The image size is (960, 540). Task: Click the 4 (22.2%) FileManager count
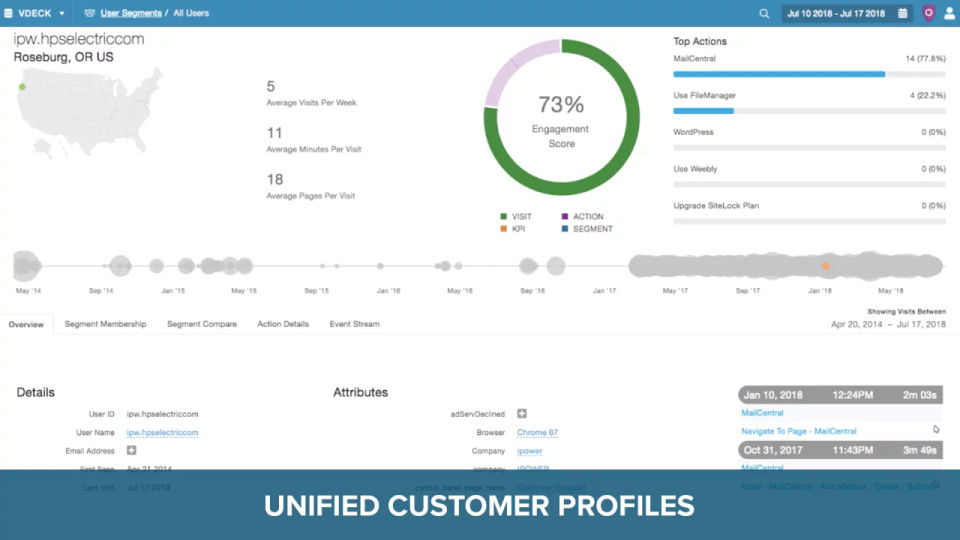(x=928, y=96)
